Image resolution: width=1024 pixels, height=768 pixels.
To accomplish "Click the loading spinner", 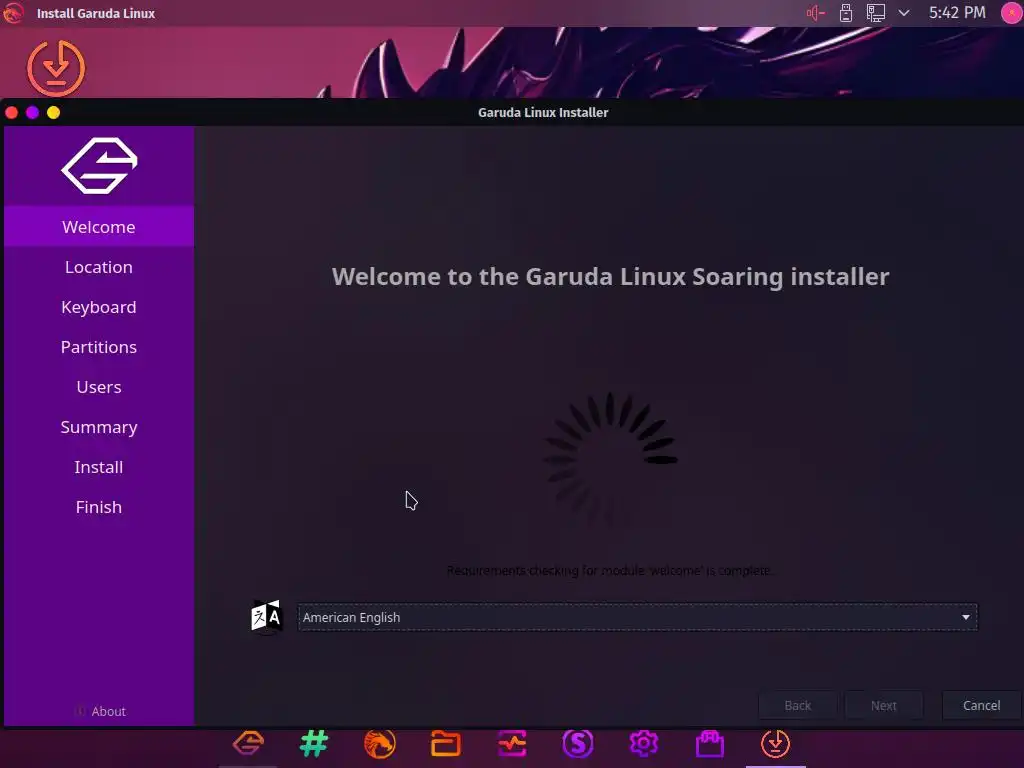I will click(610, 458).
